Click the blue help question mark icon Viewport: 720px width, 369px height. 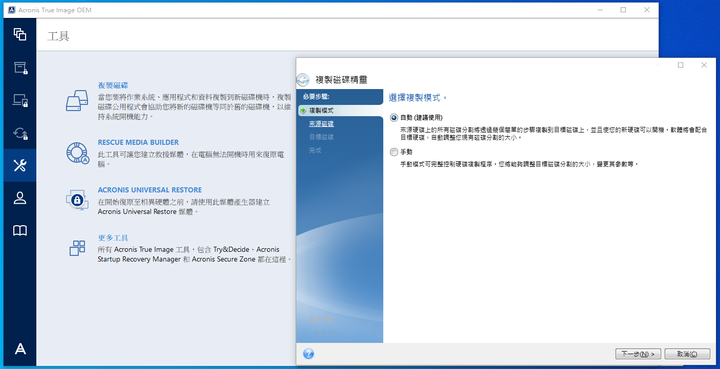[x=309, y=353]
